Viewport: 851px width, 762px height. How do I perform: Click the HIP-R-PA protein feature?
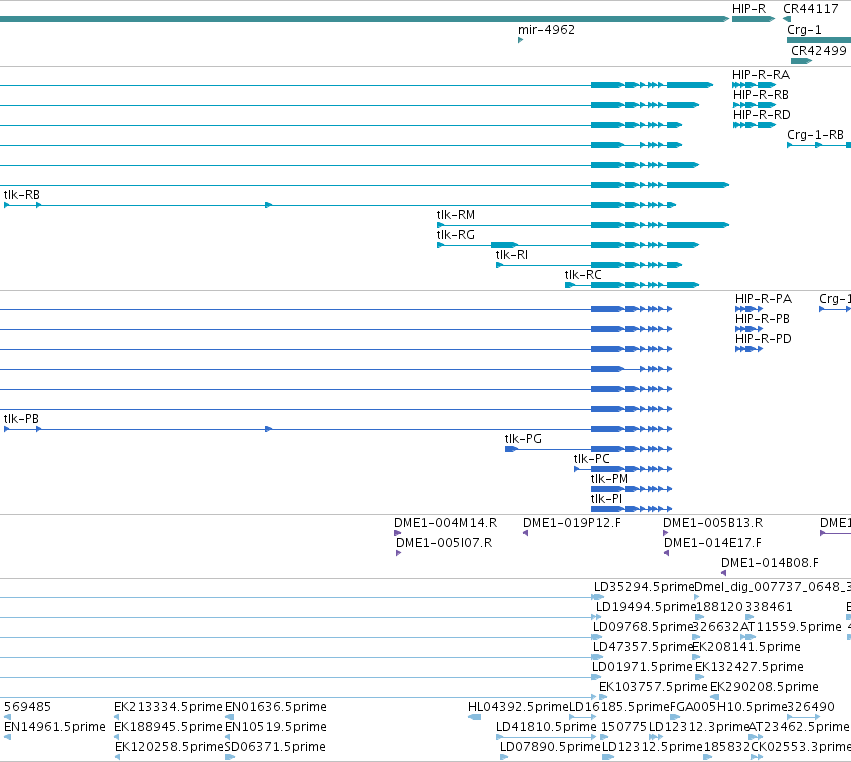point(749,309)
